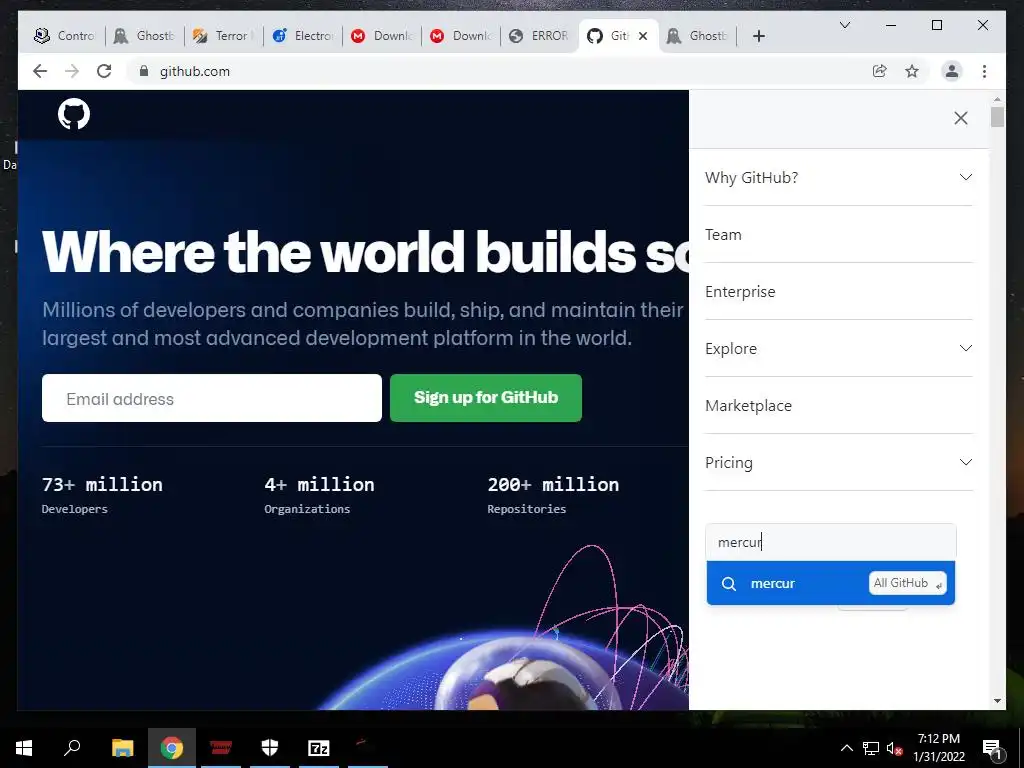Open Windows Security shield taskbar icon
Image resolution: width=1024 pixels, height=768 pixels.
tap(270, 748)
